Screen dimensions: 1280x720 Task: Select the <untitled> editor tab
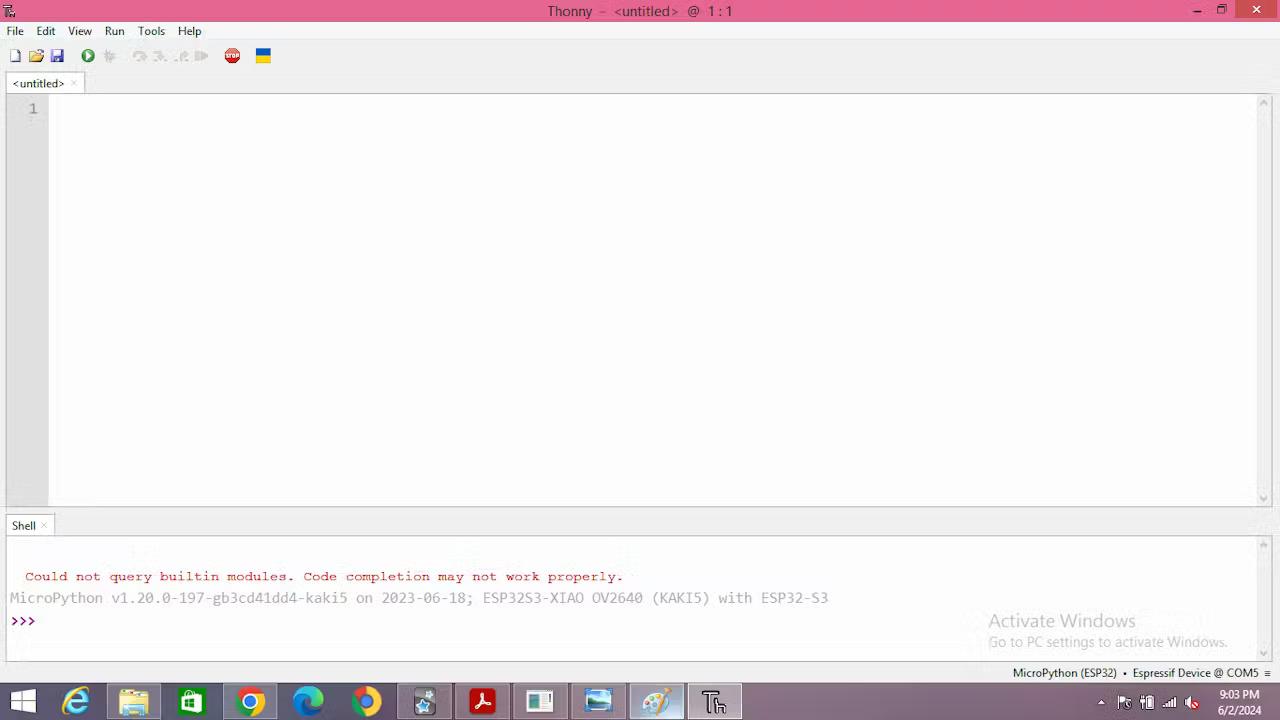pos(38,83)
